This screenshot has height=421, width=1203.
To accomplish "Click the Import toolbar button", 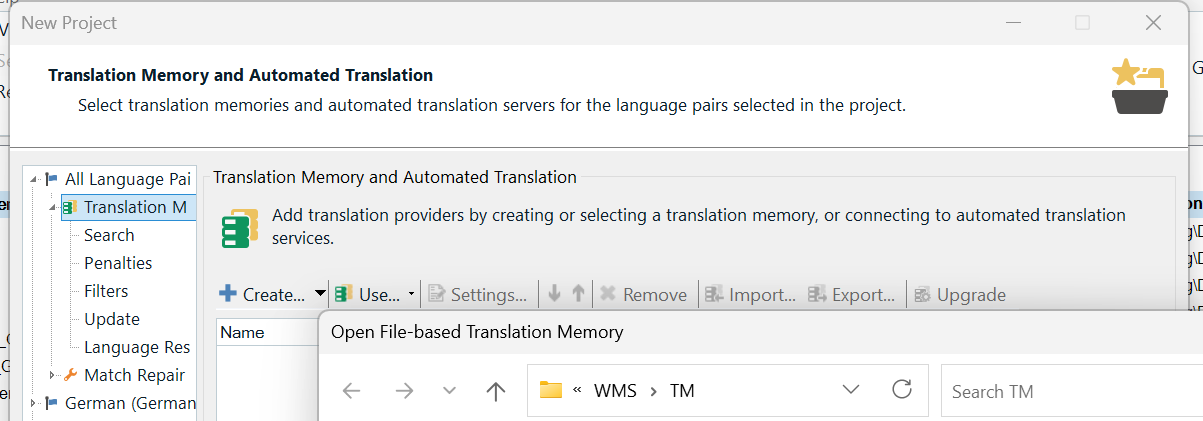I will pos(750,294).
